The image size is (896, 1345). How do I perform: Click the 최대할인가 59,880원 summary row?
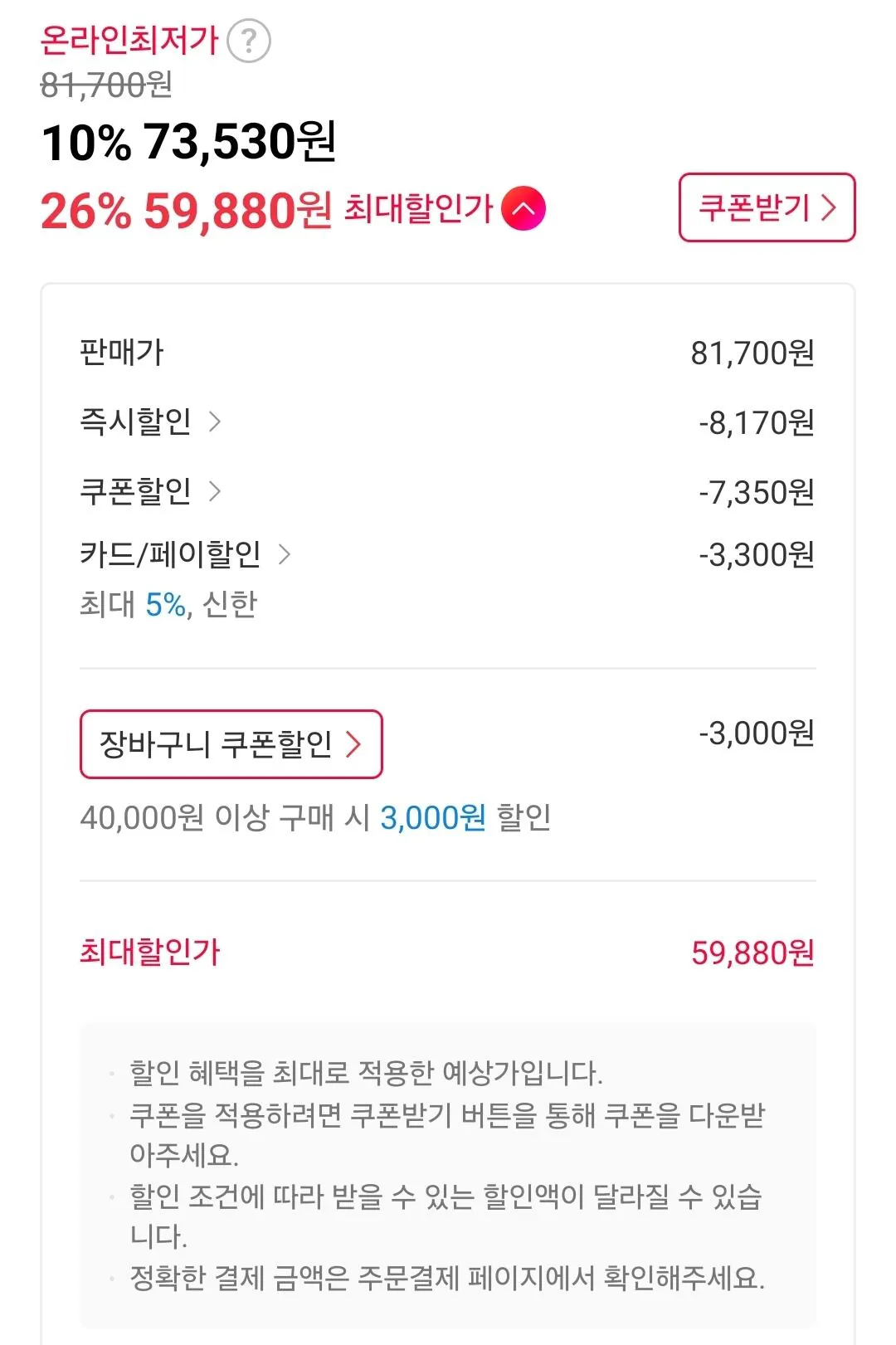coord(447,953)
